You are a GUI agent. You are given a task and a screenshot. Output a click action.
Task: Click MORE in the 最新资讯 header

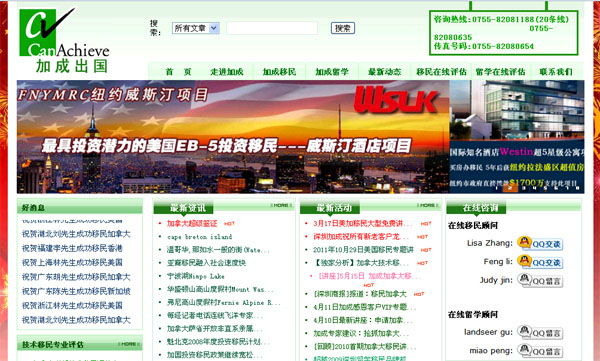coord(281,206)
